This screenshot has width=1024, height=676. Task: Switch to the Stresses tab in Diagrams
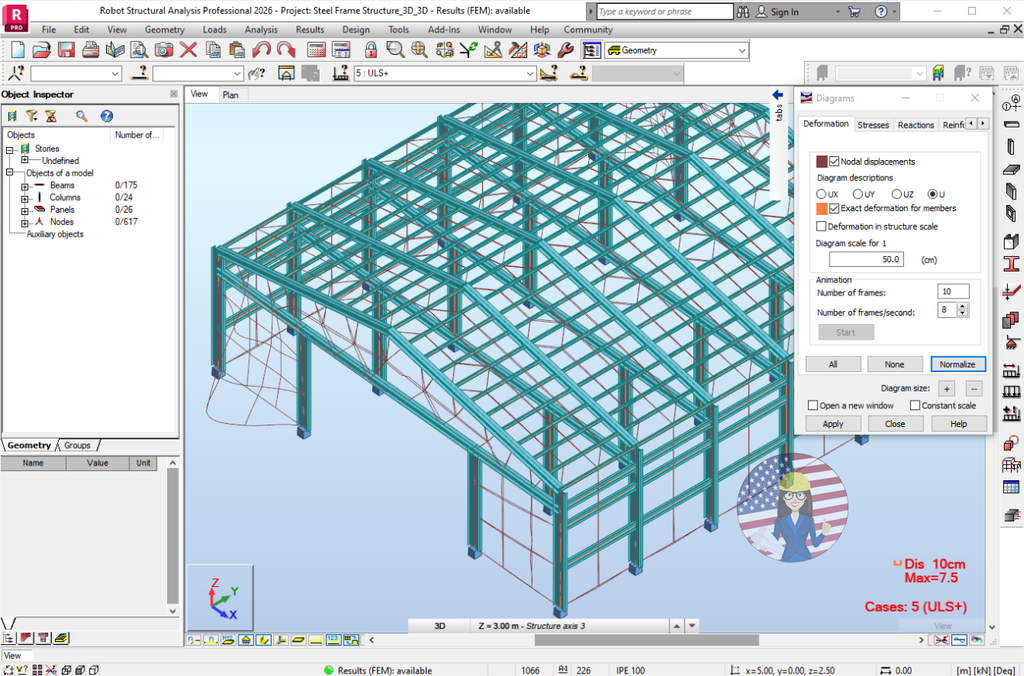[x=873, y=124]
